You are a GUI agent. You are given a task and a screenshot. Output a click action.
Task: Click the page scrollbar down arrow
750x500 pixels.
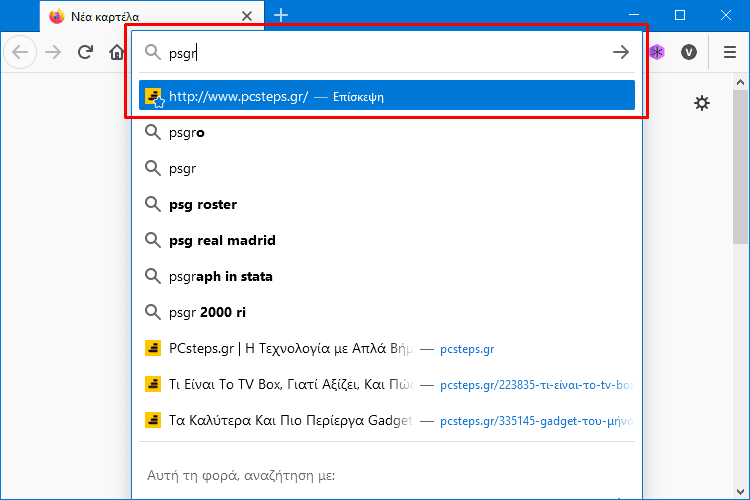pyautogui.click(x=740, y=491)
